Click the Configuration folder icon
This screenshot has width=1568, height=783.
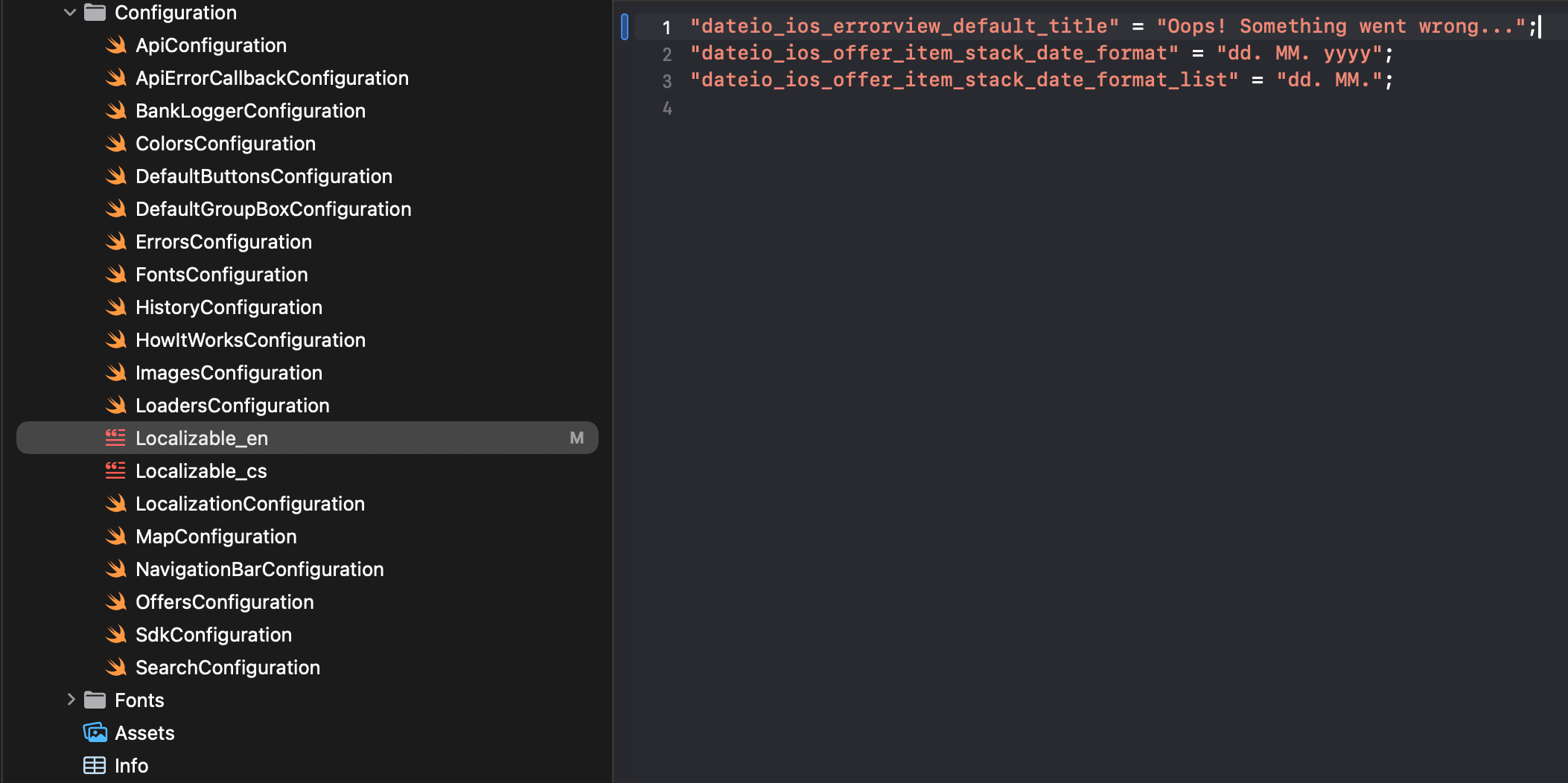95,13
